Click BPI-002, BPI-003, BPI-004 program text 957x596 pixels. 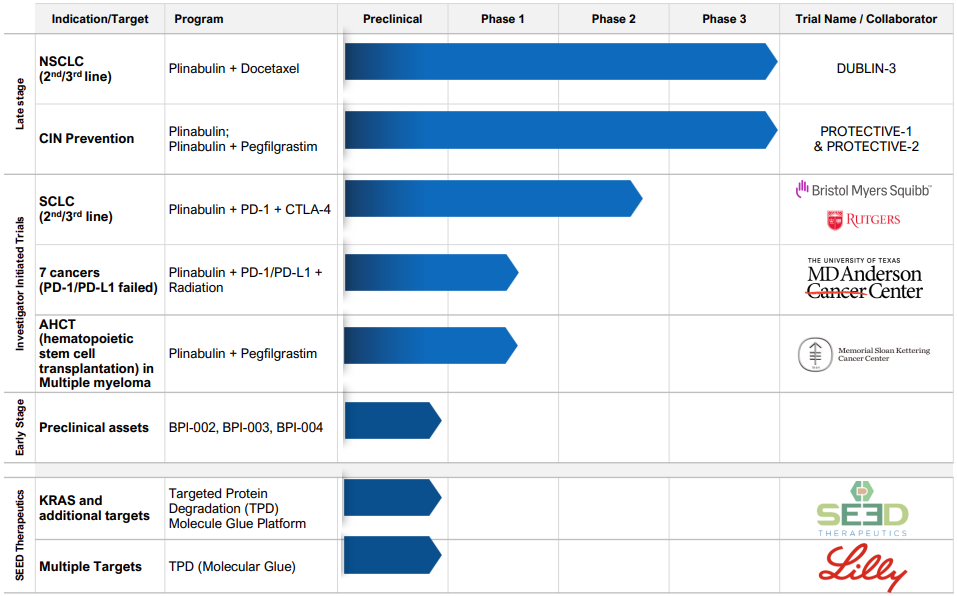click(246, 428)
